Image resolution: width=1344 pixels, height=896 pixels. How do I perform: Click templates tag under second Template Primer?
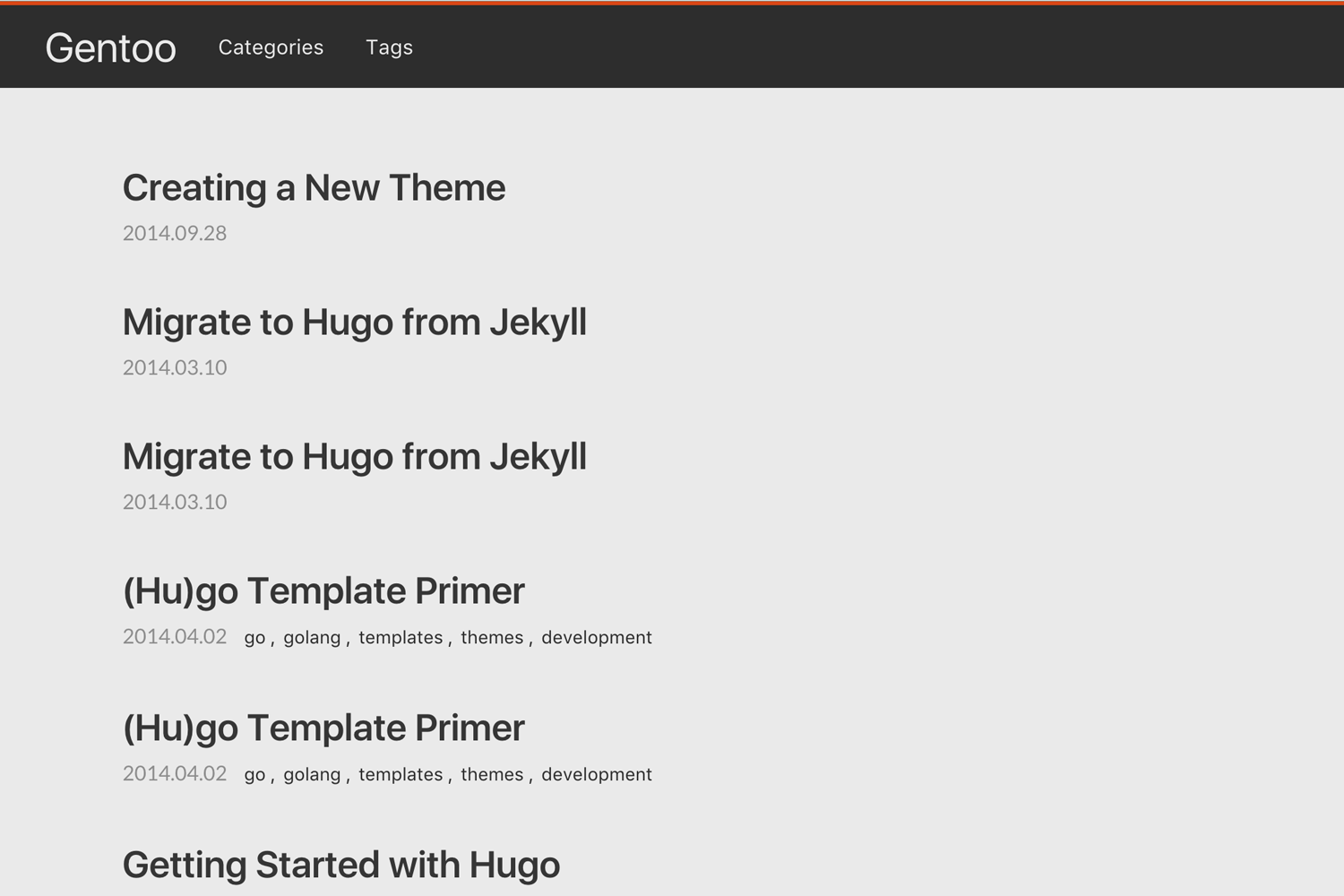point(401,775)
